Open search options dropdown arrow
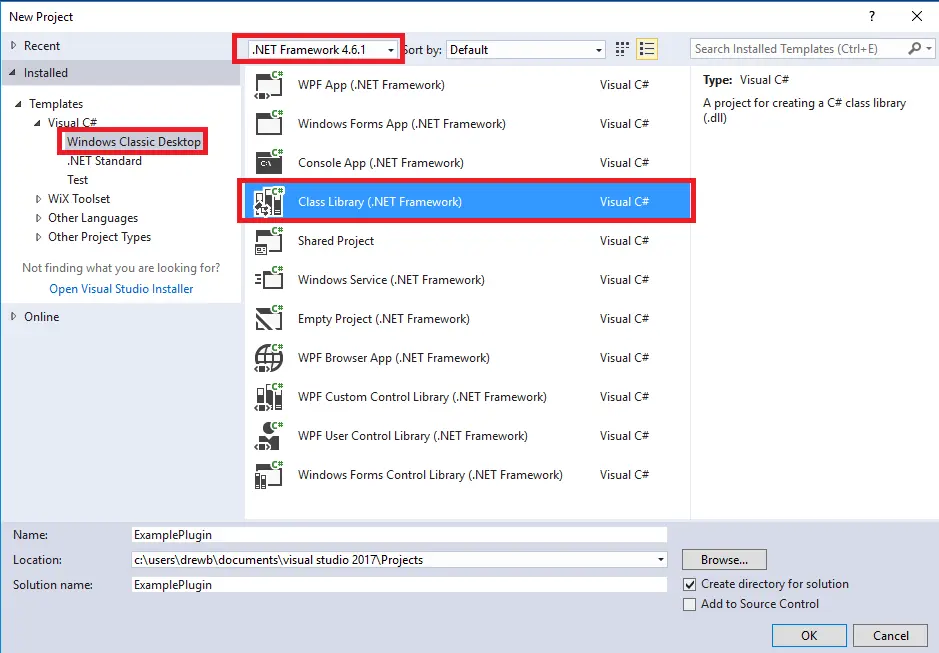 929,49
